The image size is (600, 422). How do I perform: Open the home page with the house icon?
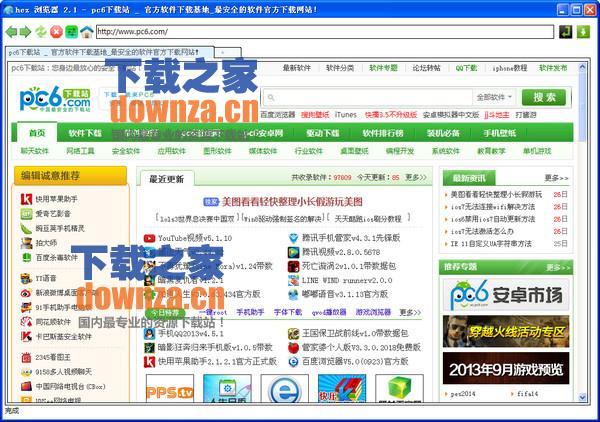[x=87, y=32]
